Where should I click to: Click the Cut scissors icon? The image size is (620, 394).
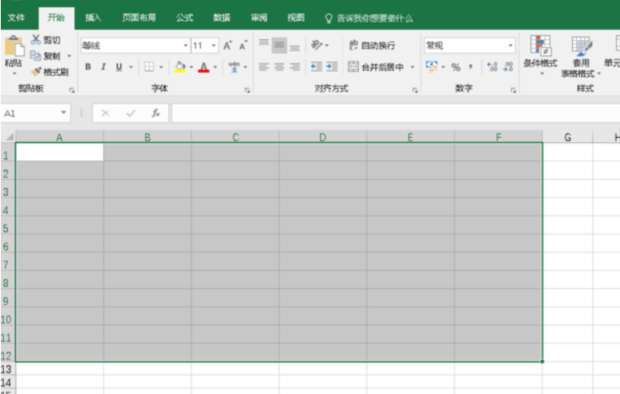point(36,40)
